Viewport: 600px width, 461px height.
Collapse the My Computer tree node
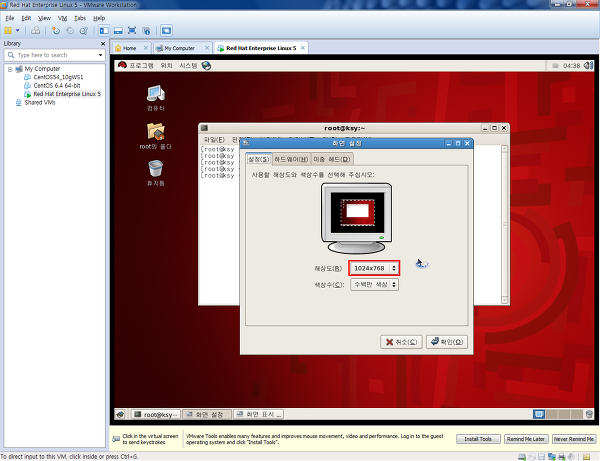pyautogui.click(x=10, y=69)
